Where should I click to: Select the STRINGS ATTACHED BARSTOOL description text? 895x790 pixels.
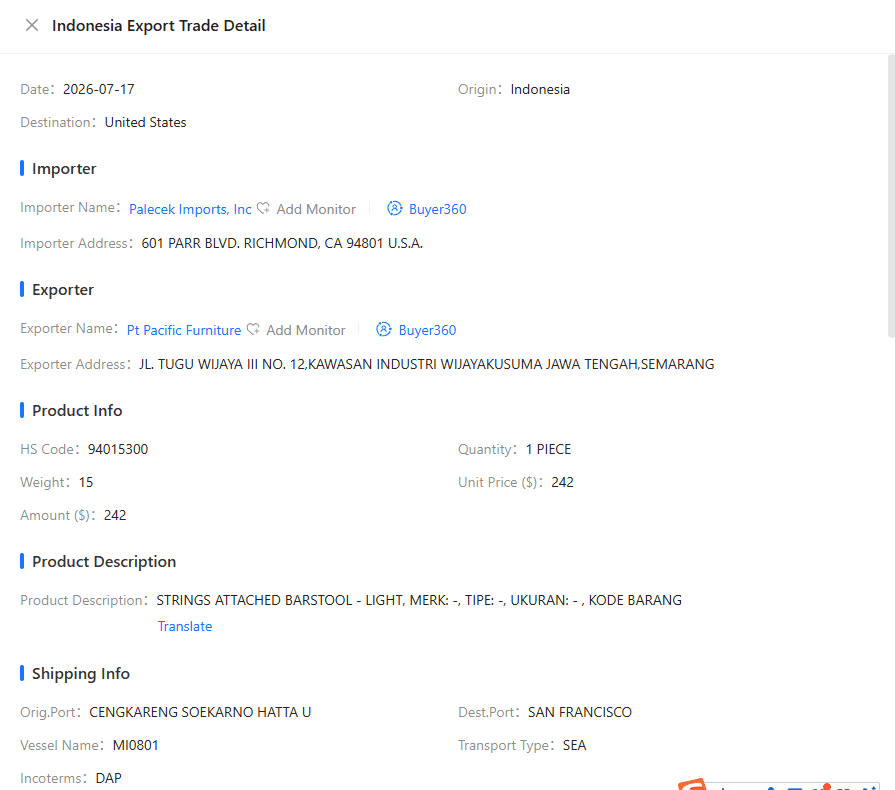pyautogui.click(x=419, y=600)
